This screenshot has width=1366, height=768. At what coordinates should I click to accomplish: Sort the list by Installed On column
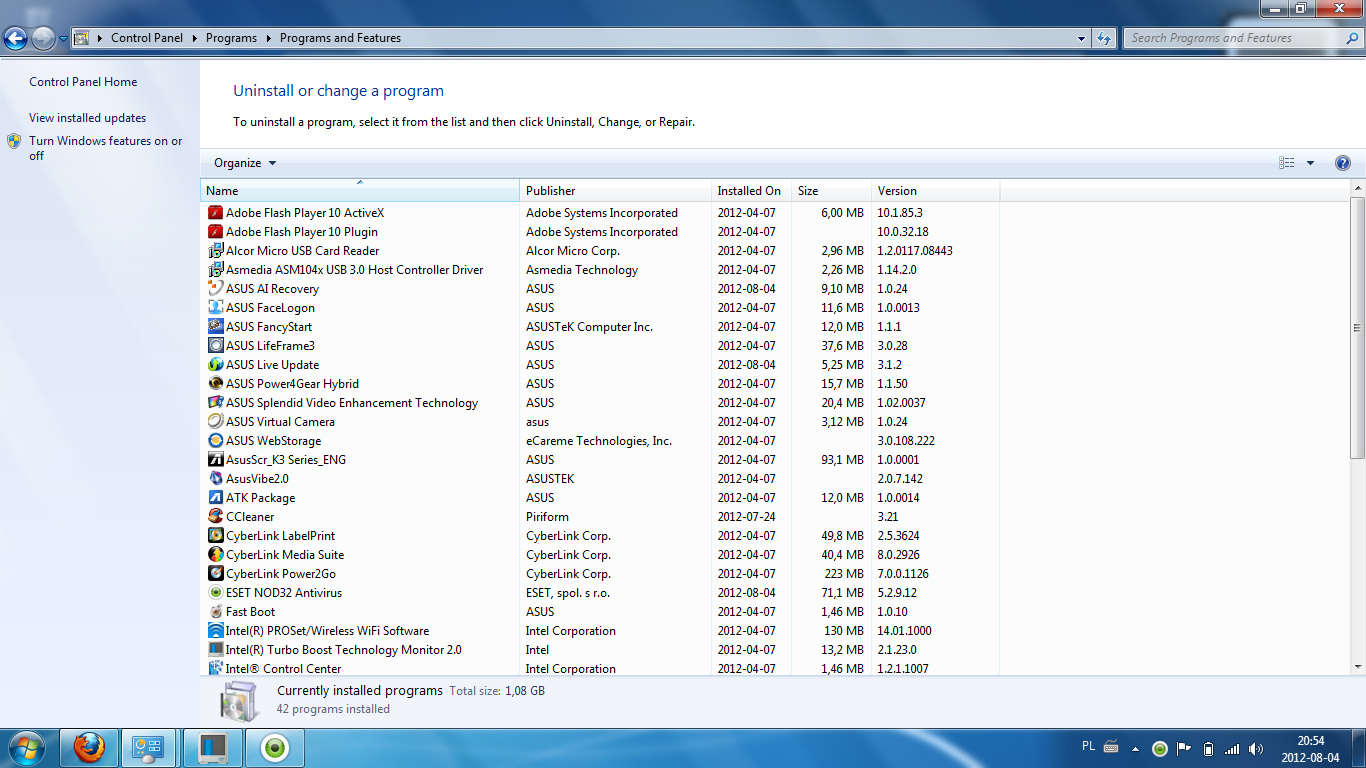tap(751, 191)
